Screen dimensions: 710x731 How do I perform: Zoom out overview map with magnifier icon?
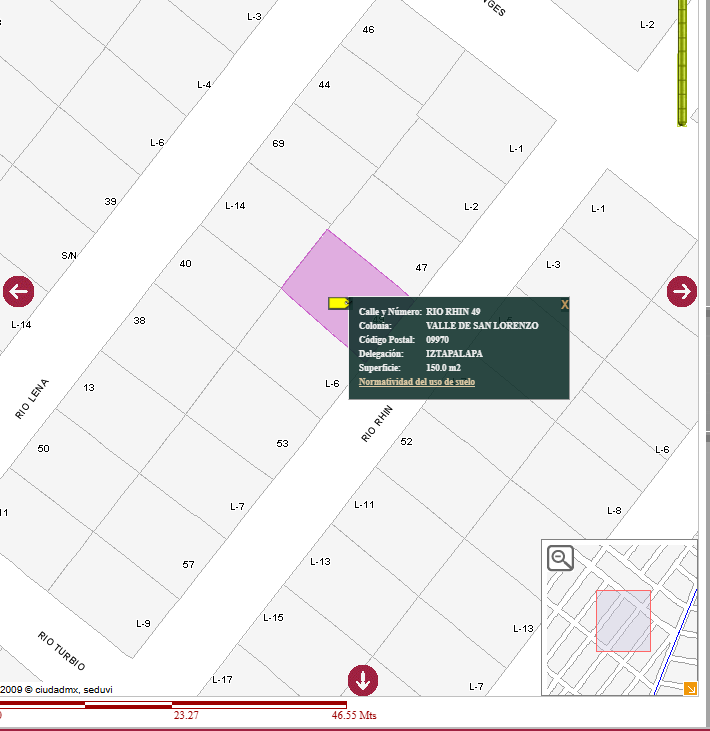coord(560,558)
